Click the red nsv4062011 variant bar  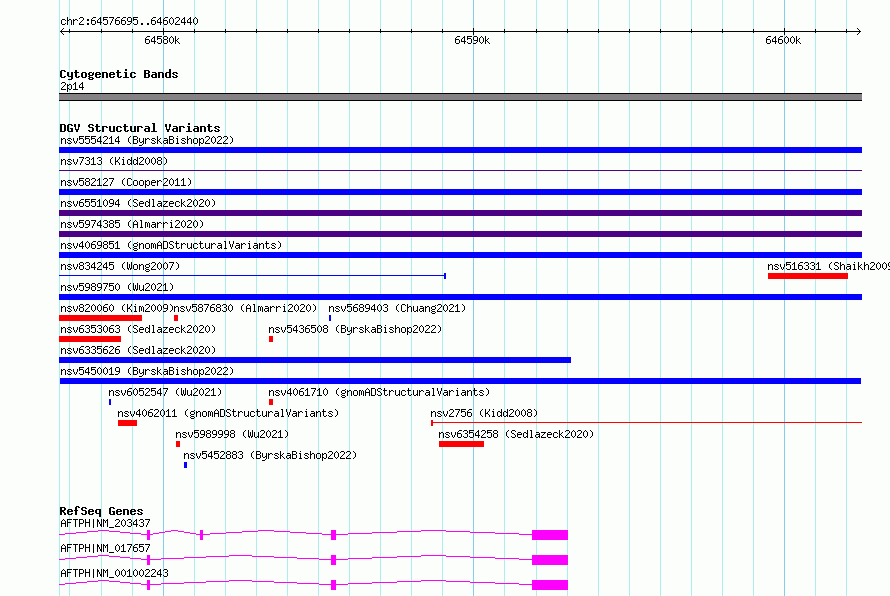click(x=127, y=423)
